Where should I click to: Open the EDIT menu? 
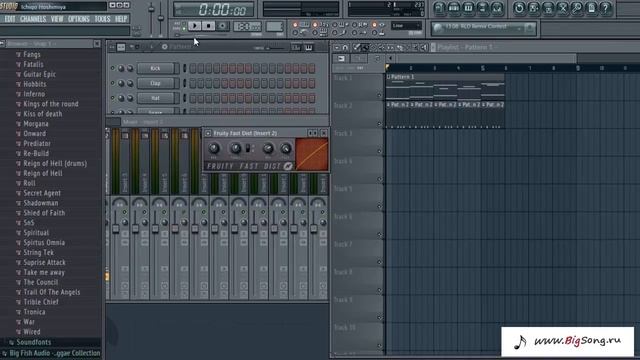pyautogui.click(x=9, y=19)
